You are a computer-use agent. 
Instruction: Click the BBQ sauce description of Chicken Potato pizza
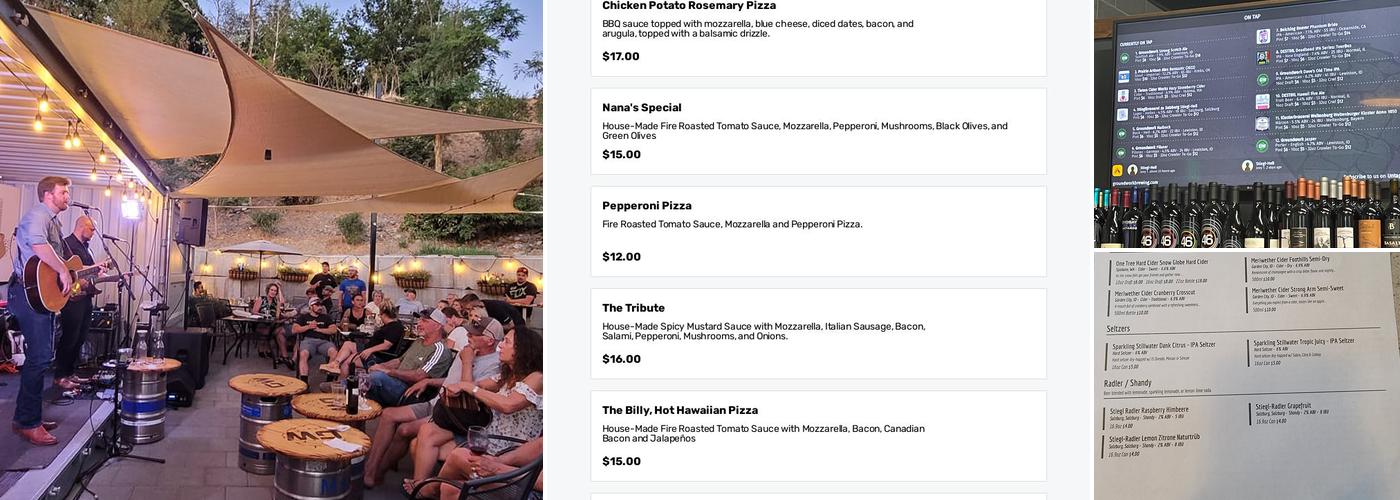757,29
